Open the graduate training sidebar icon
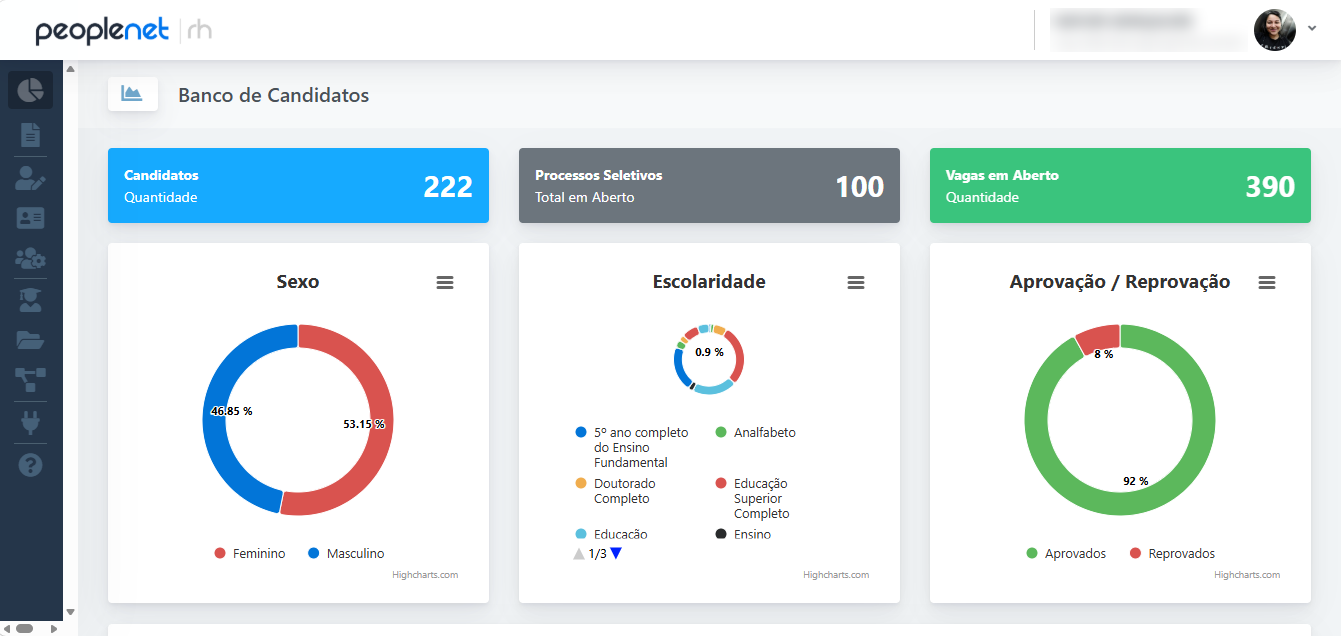Screen dimensions: 1341x636 (30, 299)
